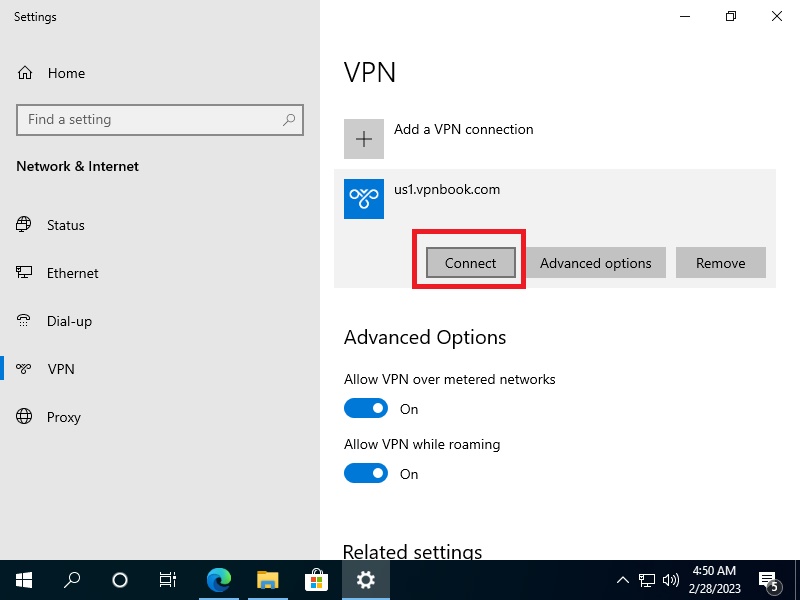Click the Home icon in sidebar
The image size is (800, 600).
(26, 73)
